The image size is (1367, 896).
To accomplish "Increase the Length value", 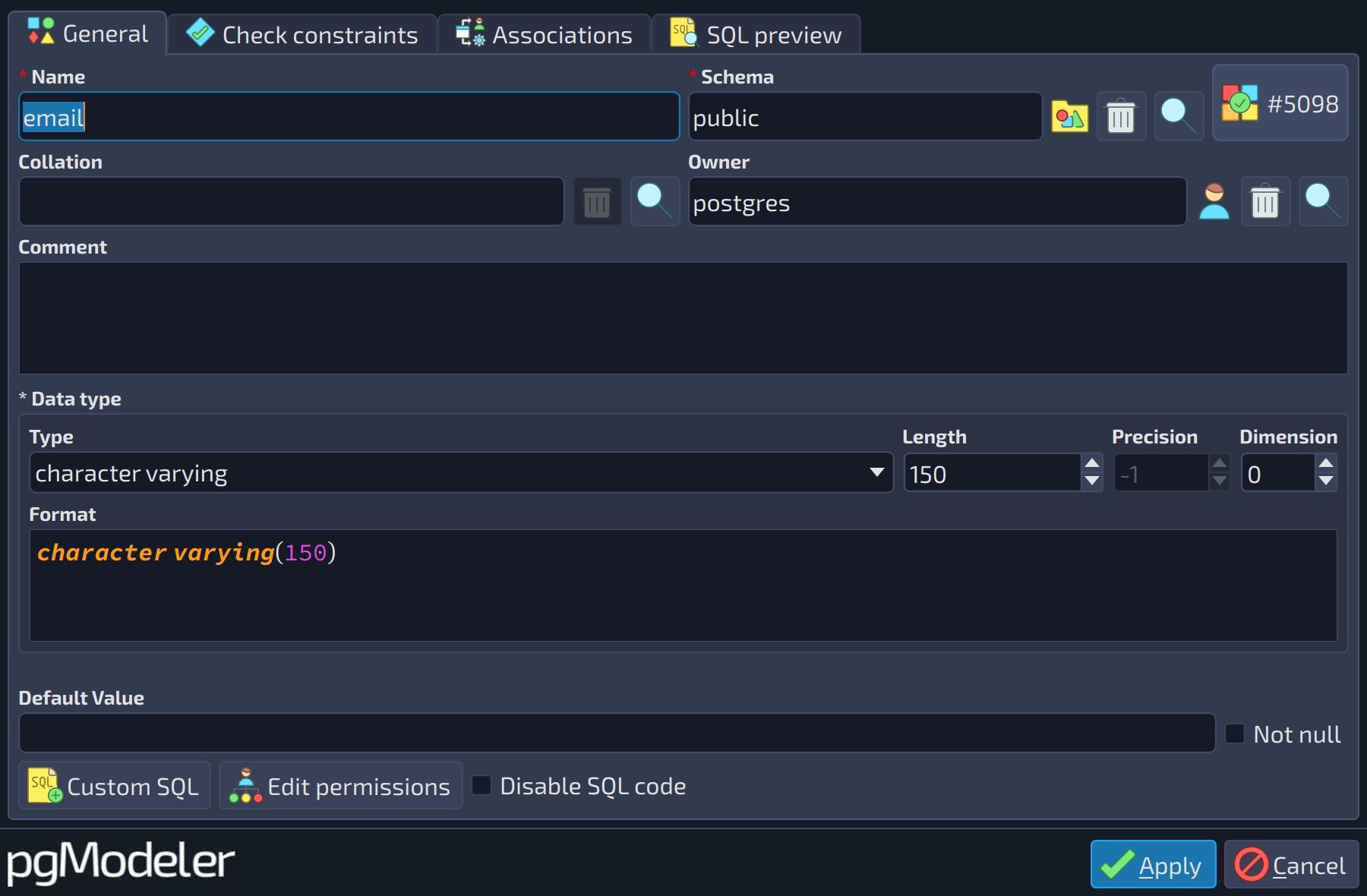I will point(1092,463).
